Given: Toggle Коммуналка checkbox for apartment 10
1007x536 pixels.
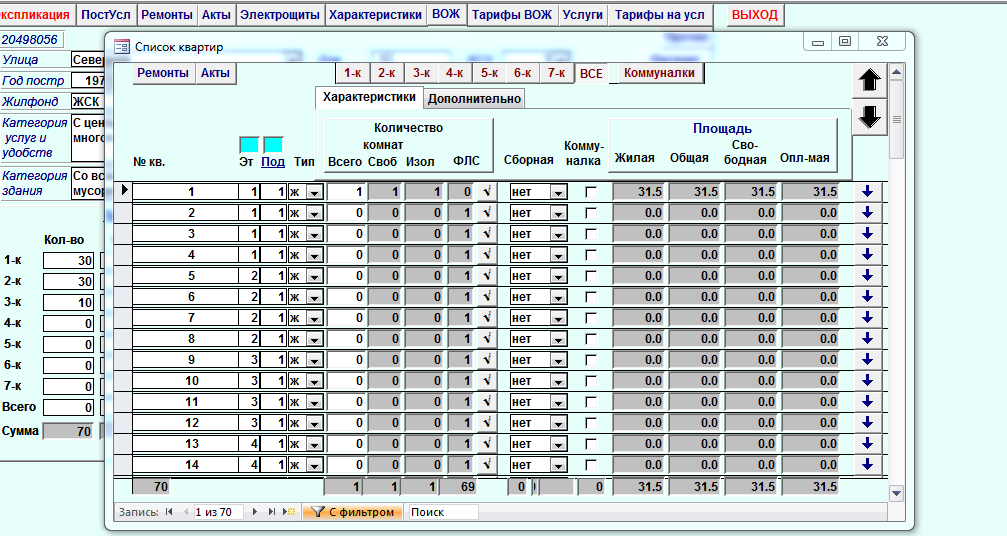Looking at the screenshot, I should point(591,381).
